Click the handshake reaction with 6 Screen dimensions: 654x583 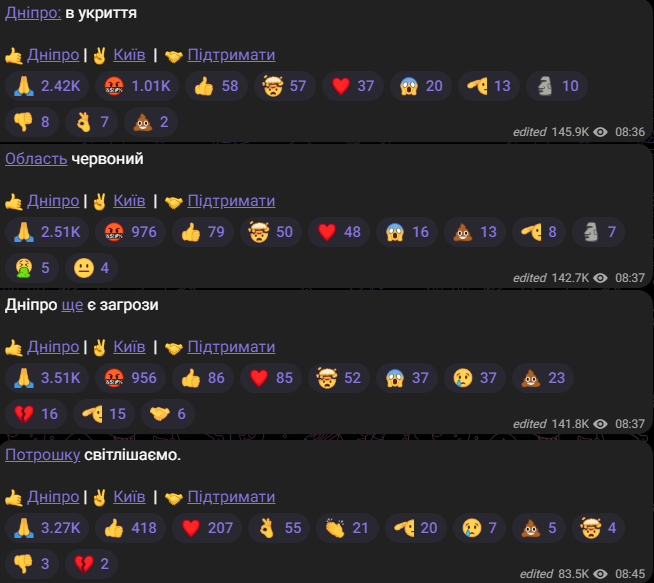pyautogui.click(x=168, y=414)
